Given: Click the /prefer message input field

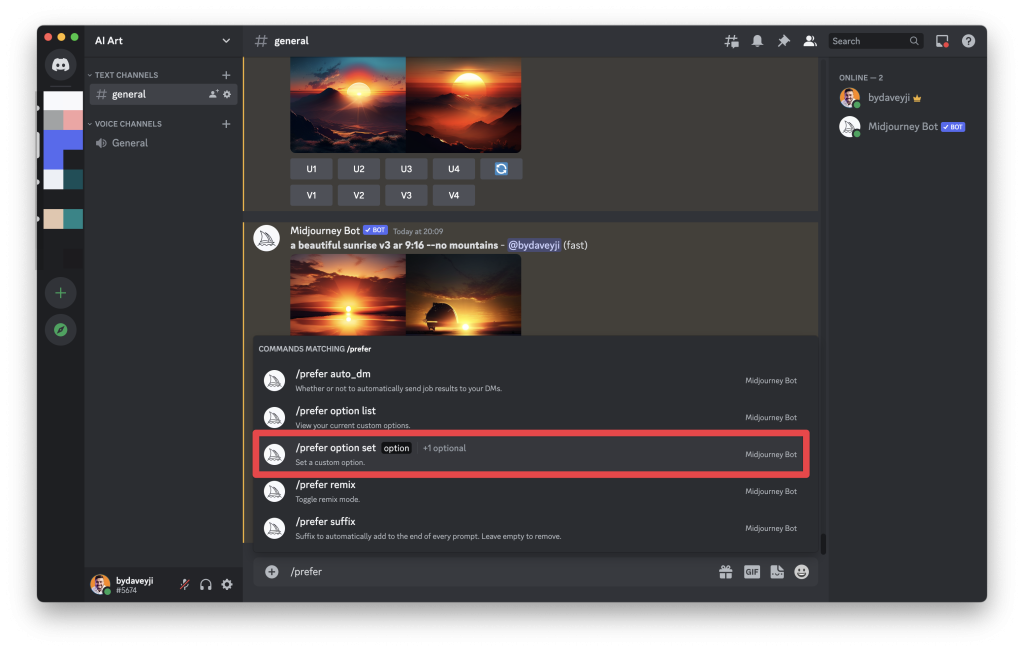Looking at the screenshot, I should pos(500,572).
